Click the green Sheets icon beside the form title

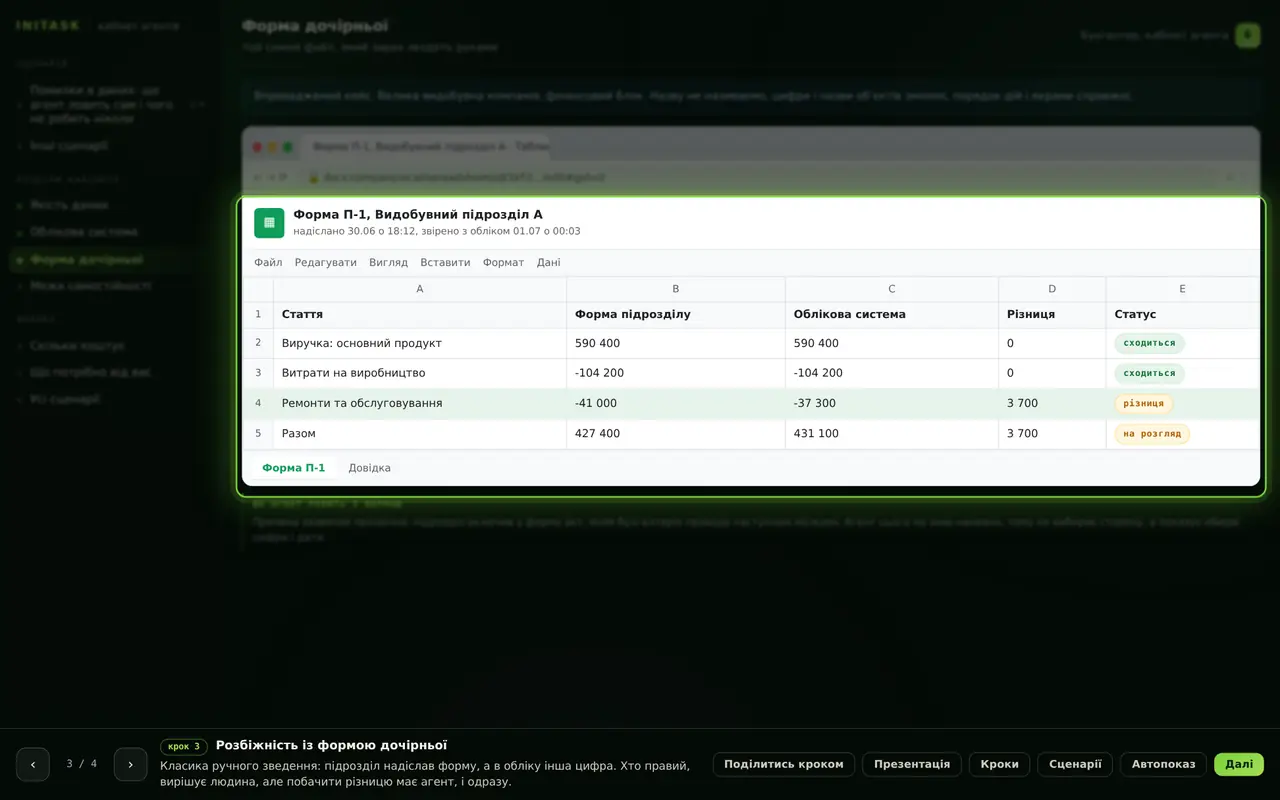click(269, 223)
